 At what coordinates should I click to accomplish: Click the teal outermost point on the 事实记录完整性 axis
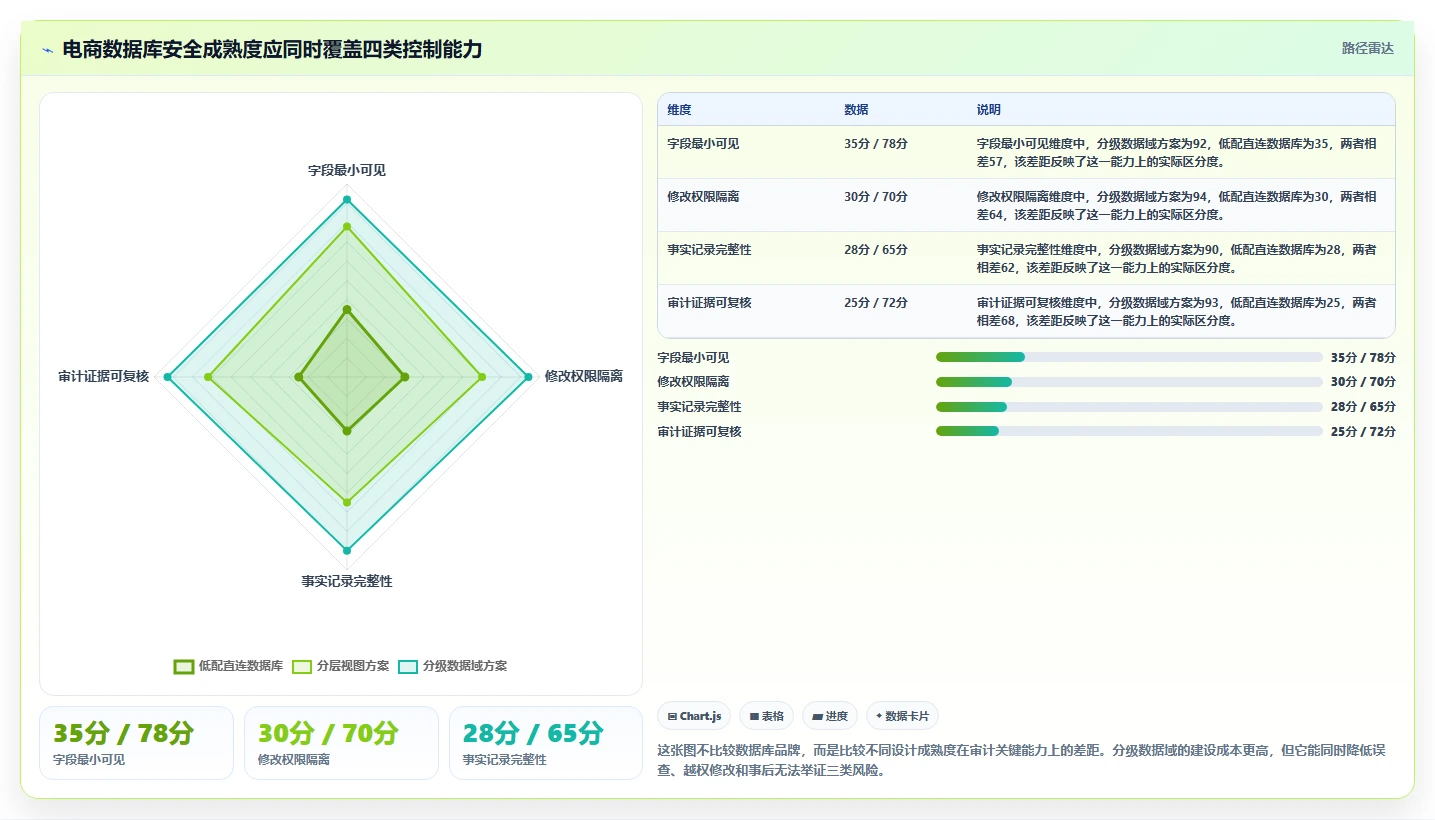pos(347,550)
